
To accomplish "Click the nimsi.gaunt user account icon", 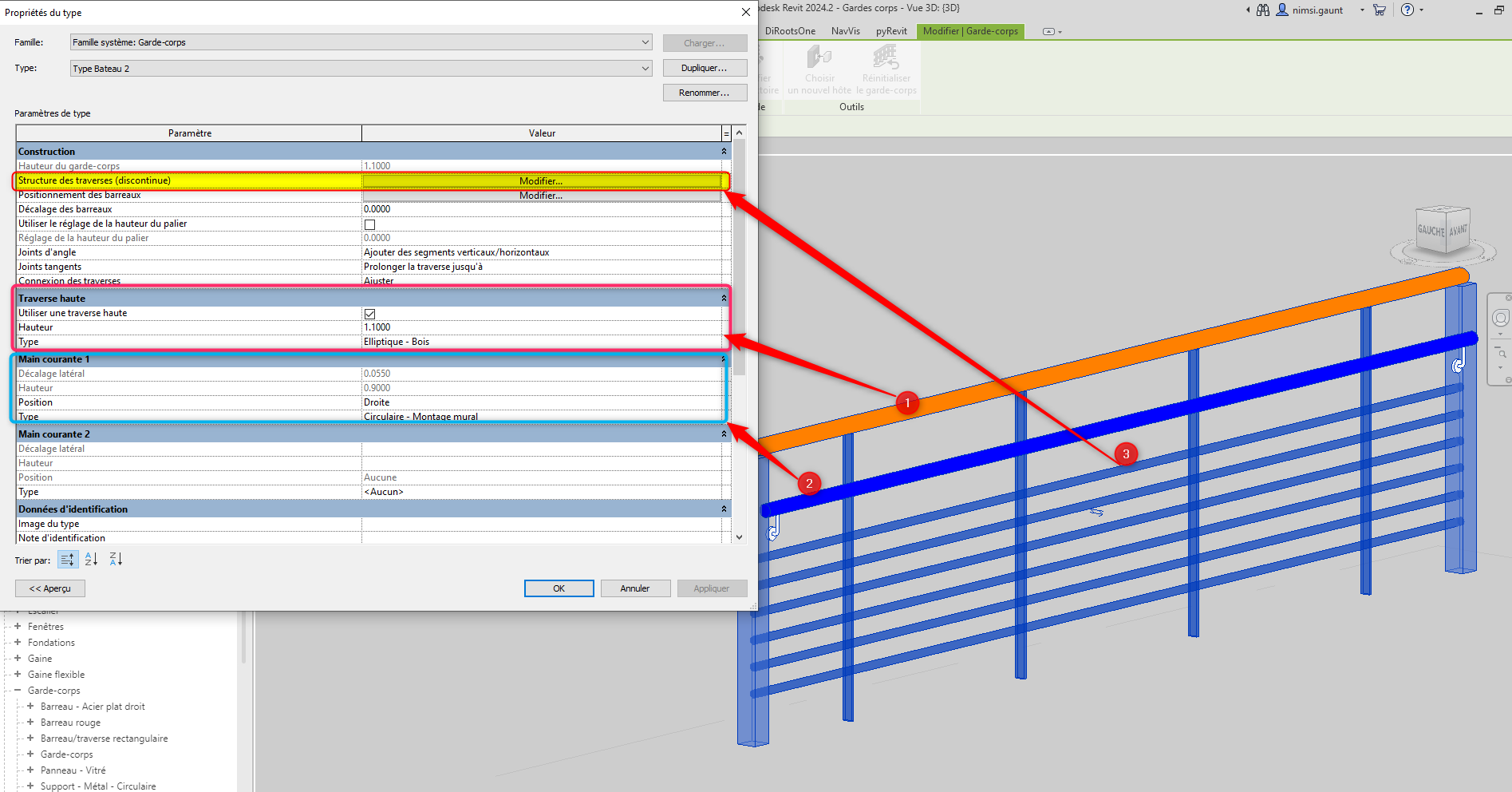I will click(1282, 10).
